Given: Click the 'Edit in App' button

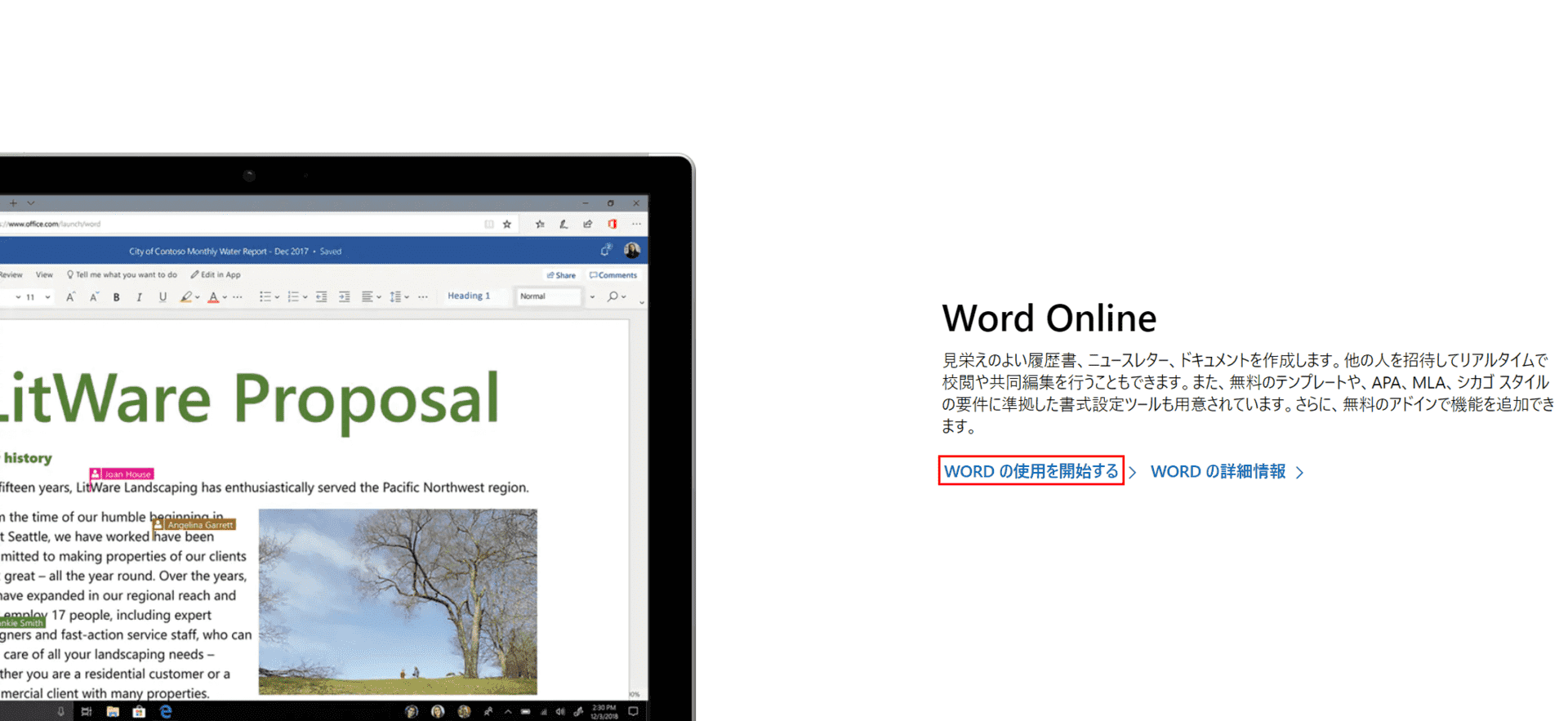Looking at the screenshot, I should tap(216, 274).
